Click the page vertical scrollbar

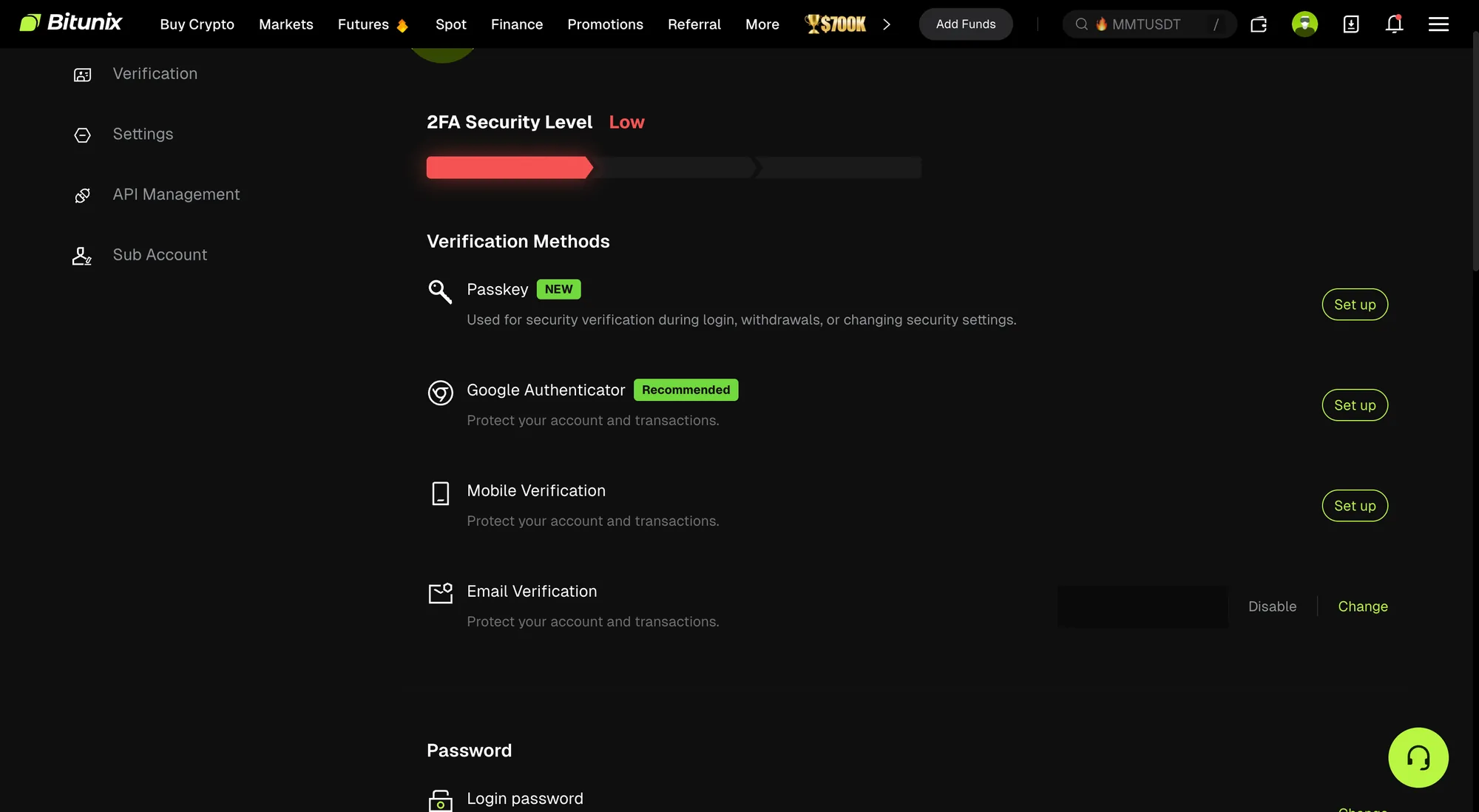pos(1475,152)
